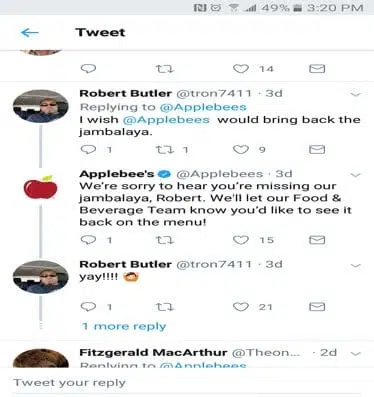Screen dimensions: 374x397
Task: Open options chevron on Applebee's tweet
Action: coord(356,175)
